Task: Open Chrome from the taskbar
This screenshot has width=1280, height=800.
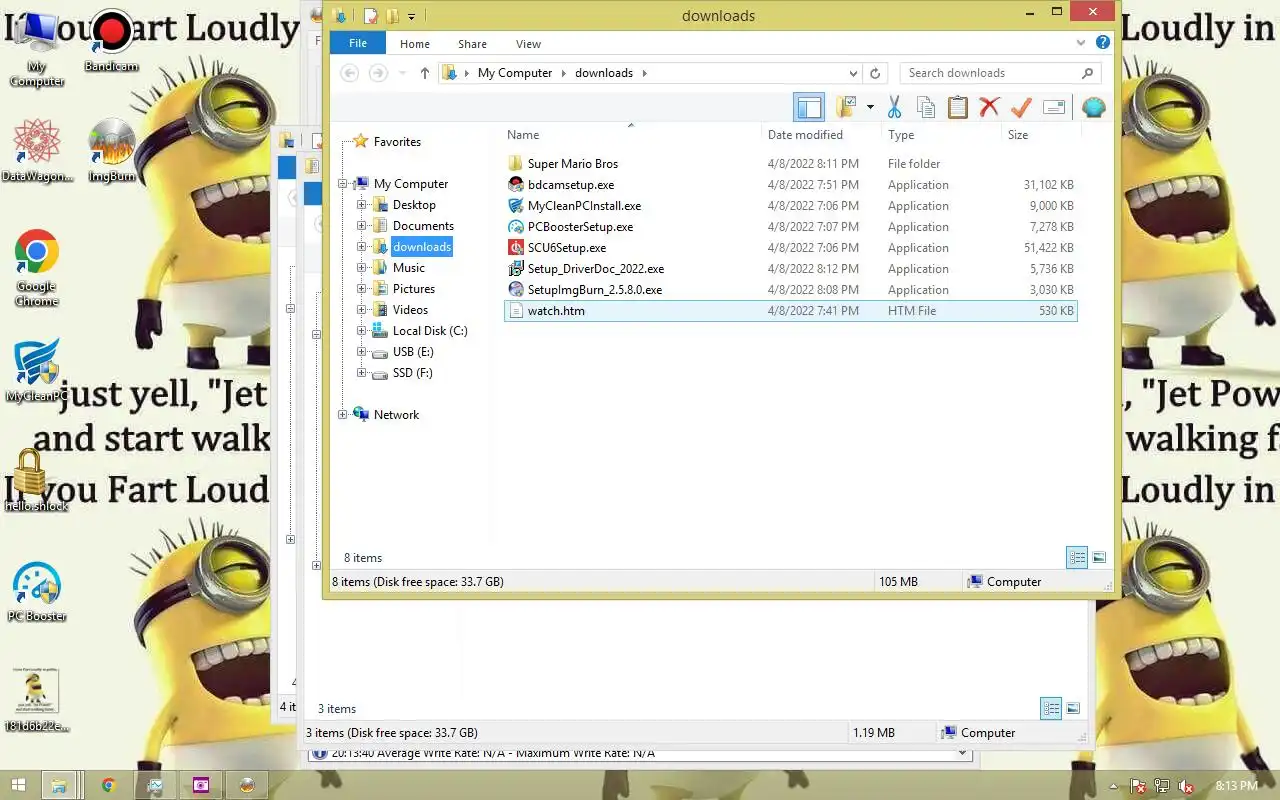Action: (x=108, y=785)
